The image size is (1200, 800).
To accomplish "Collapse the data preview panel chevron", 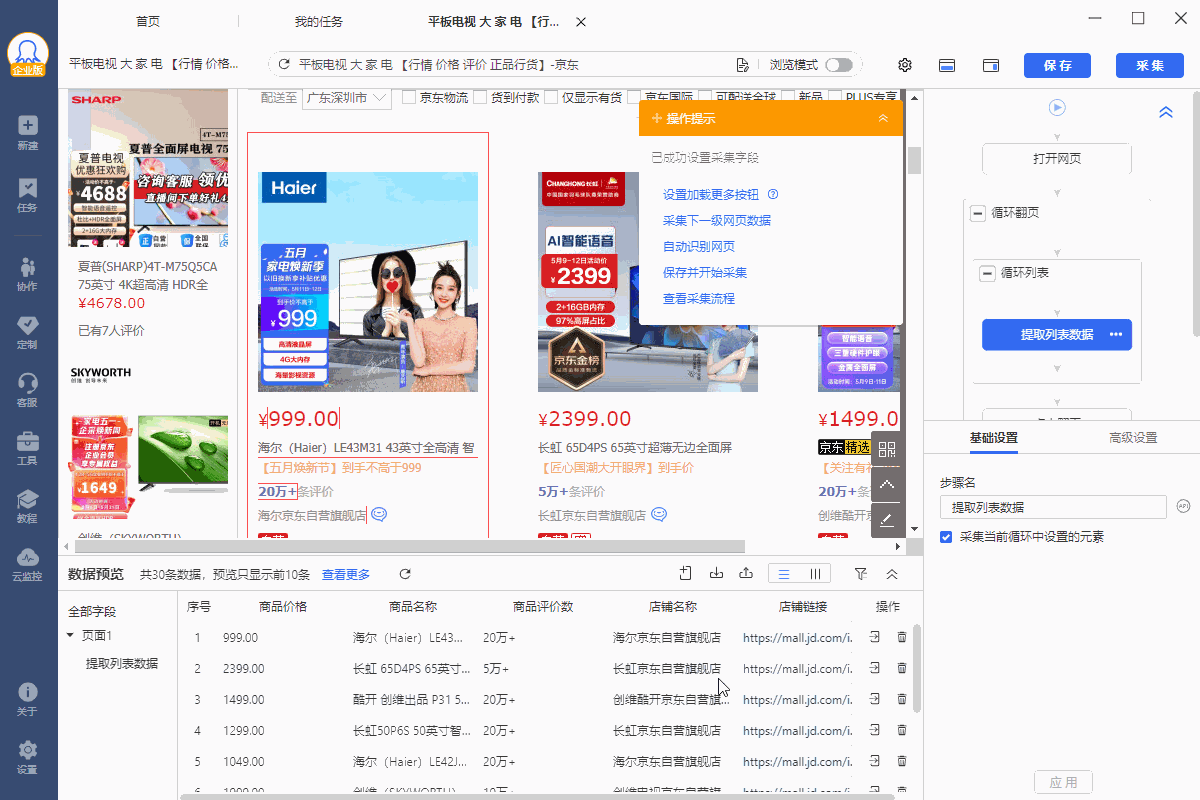I will click(892, 574).
